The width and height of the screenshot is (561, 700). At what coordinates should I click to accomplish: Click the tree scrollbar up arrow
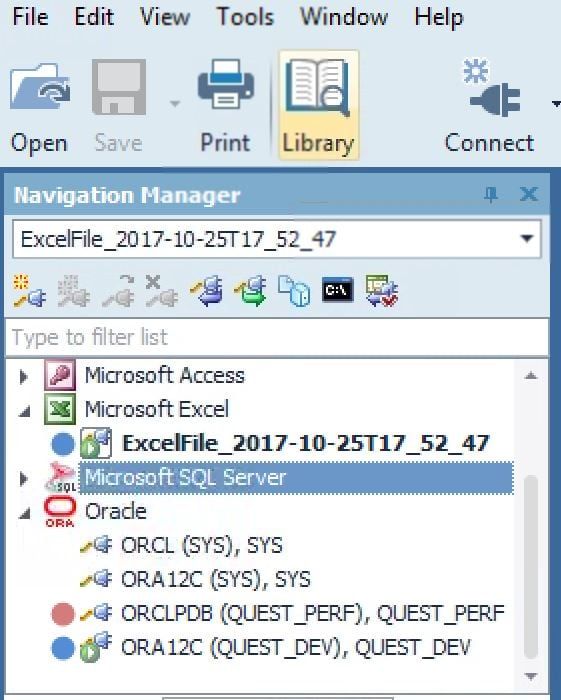pos(531,375)
